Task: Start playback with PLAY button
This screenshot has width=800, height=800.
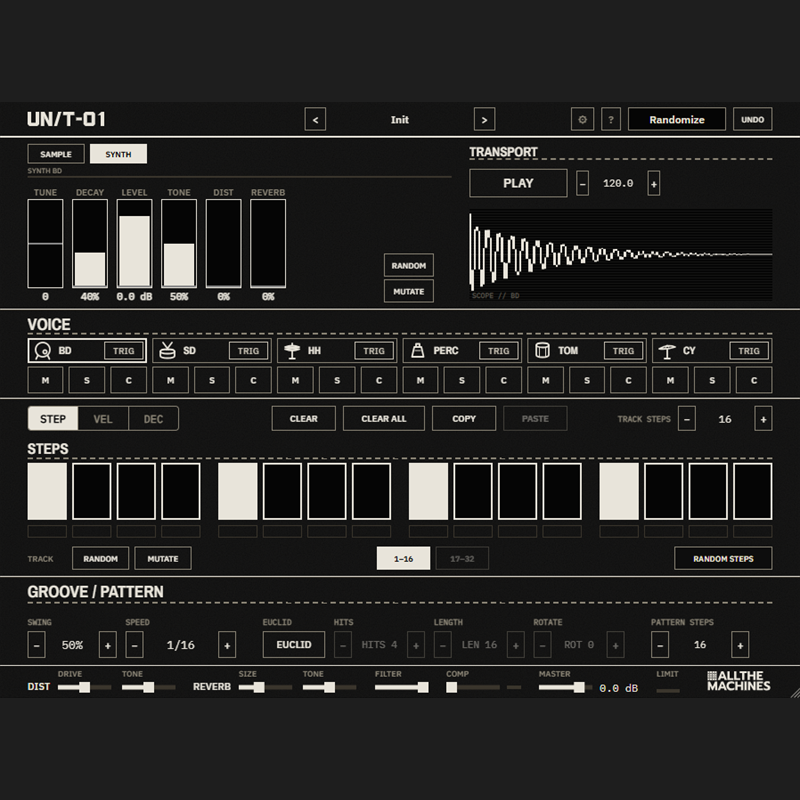Action: coord(518,183)
